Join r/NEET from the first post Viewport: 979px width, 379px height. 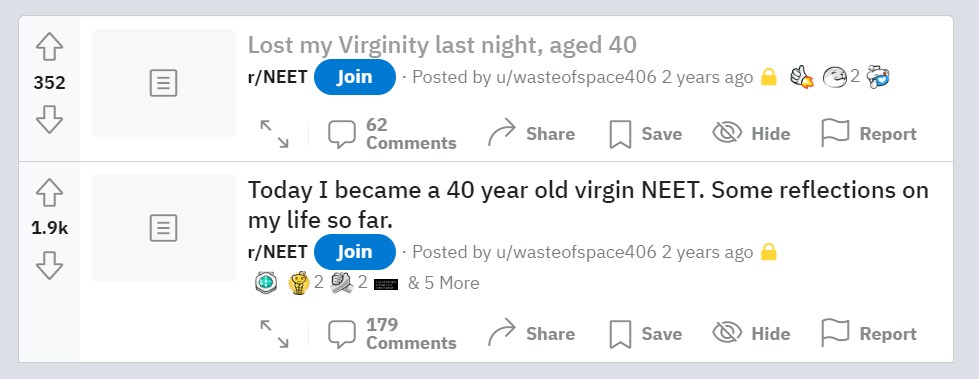(355, 77)
